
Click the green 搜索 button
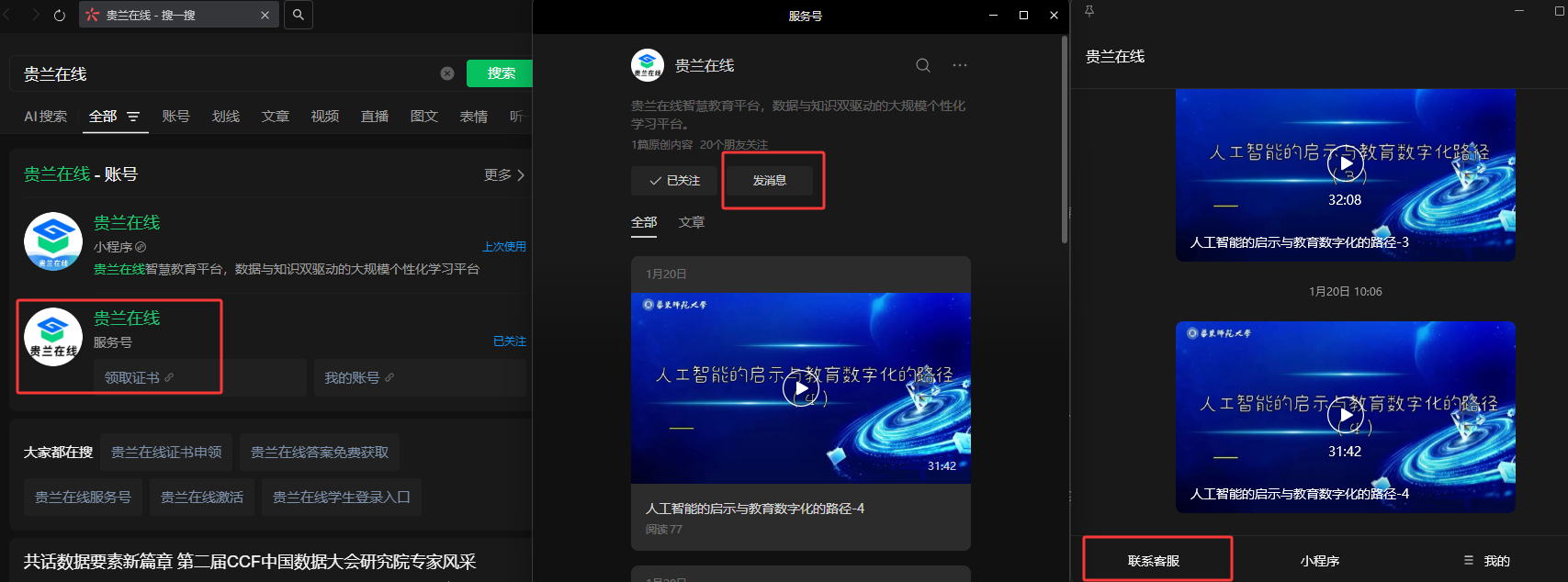tap(501, 73)
